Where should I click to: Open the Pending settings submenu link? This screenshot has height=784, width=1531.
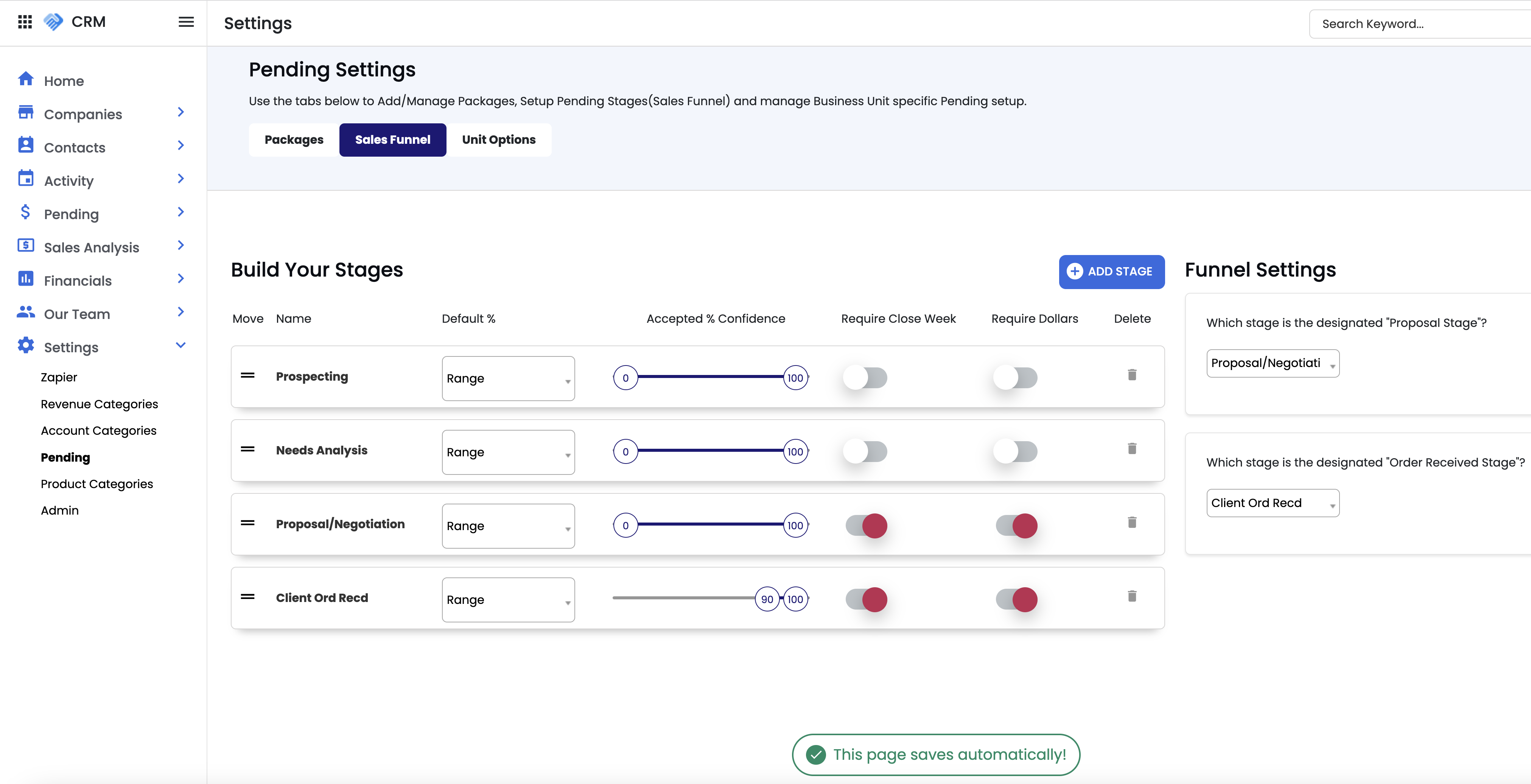[x=65, y=457]
